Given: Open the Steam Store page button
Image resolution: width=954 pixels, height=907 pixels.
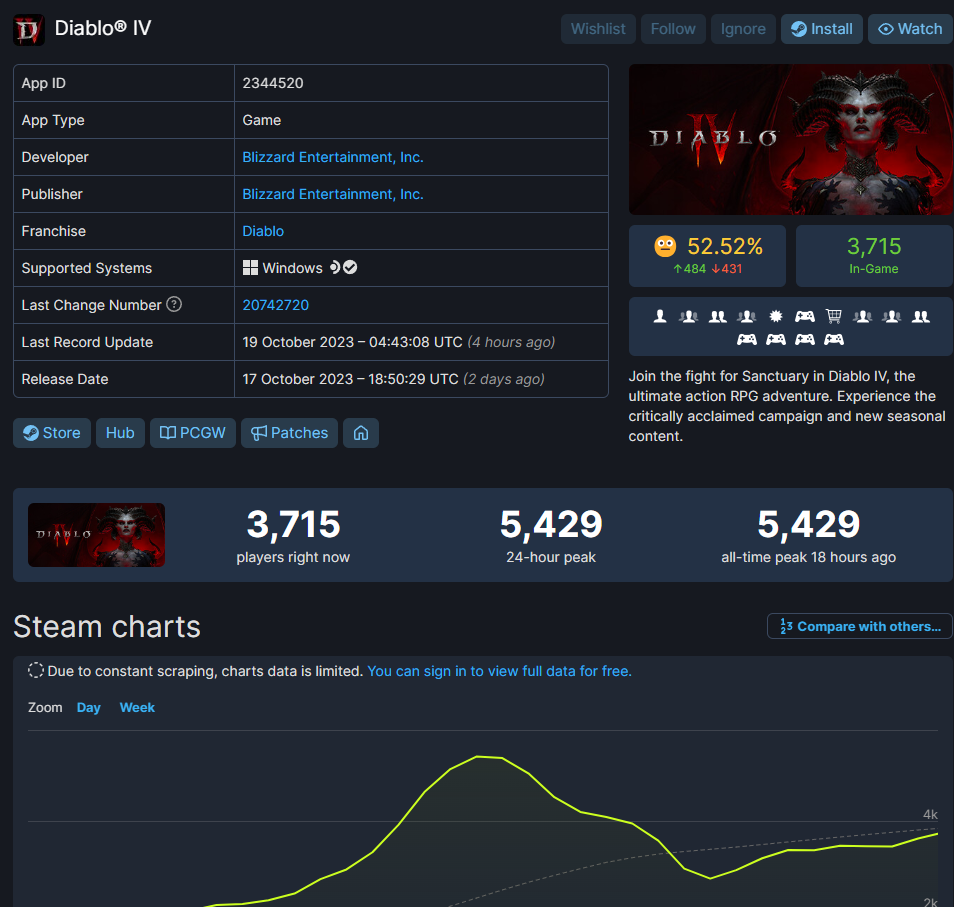Looking at the screenshot, I should point(52,433).
